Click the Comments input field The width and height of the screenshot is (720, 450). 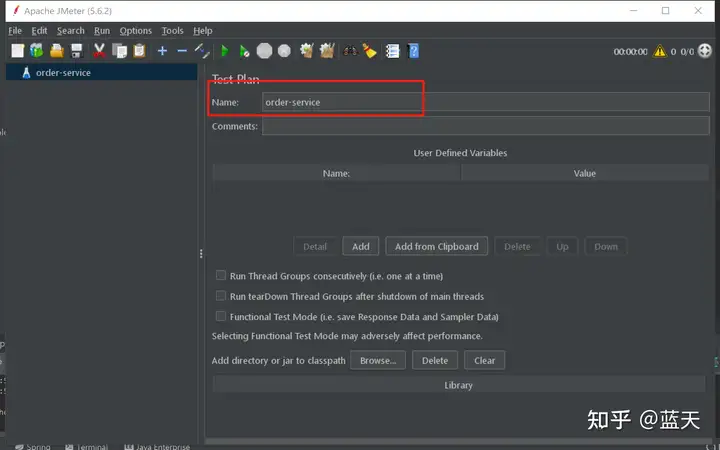[x=485, y=126]
